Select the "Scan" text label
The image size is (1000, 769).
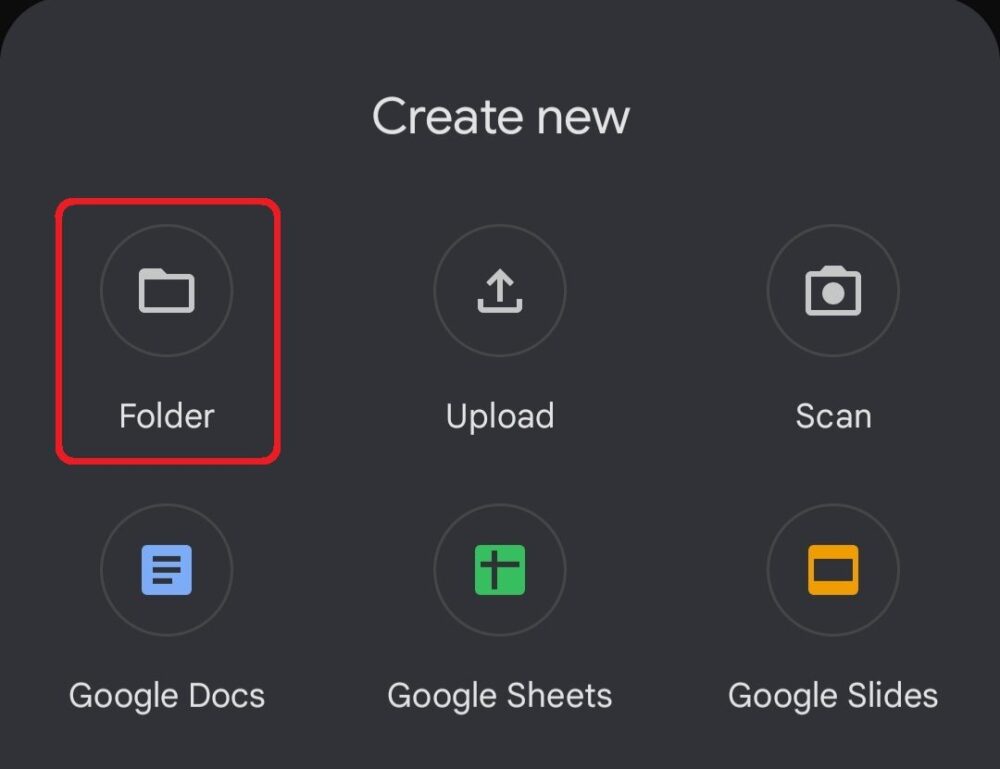[x=833, y=416]
